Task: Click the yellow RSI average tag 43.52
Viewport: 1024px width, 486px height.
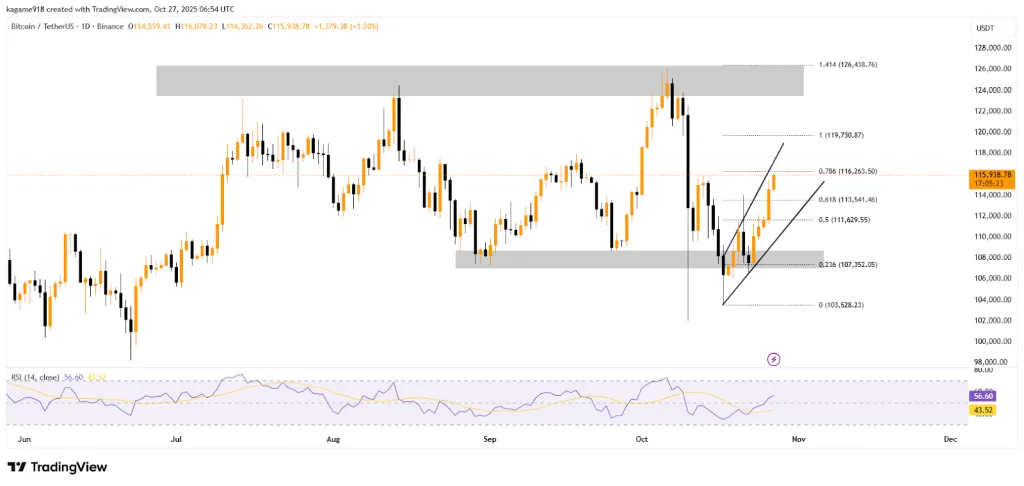Action: click(981, 411)
